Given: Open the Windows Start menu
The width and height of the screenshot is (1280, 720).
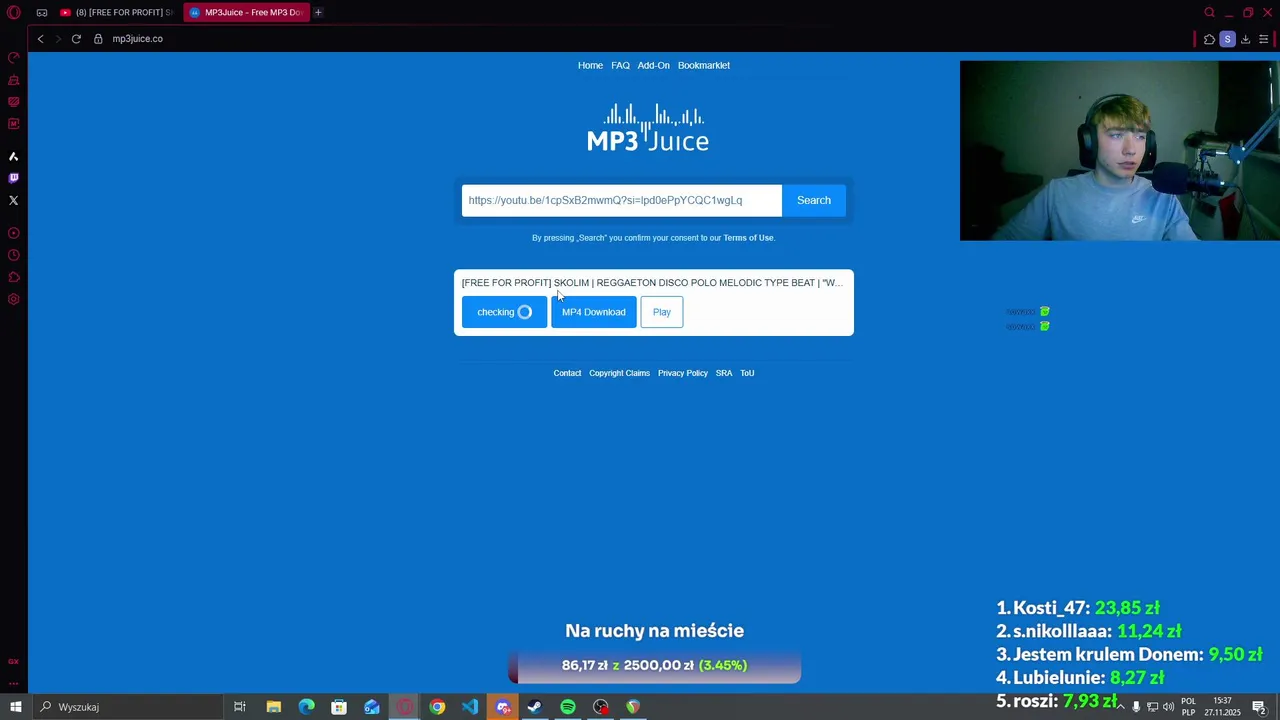Looking at the screenshot, I should coord(15,707).
